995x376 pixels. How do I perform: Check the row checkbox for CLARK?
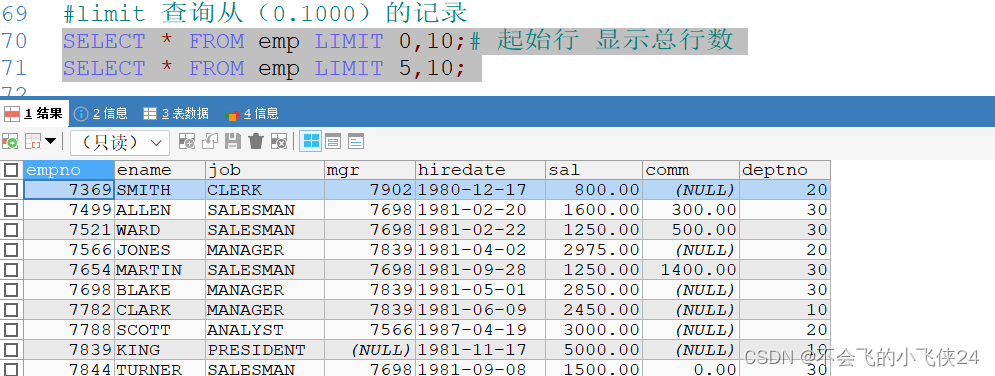tap(10, 310)
